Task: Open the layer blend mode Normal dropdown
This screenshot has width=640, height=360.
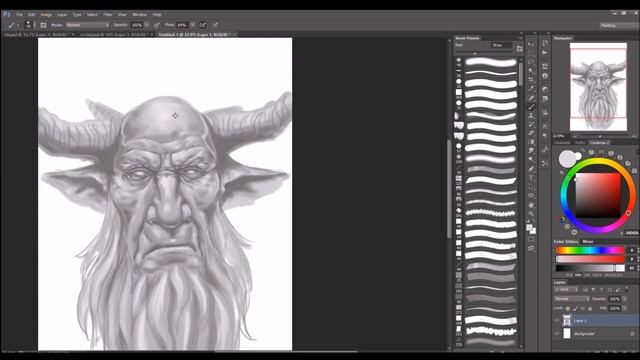Action: coord(571,299)
